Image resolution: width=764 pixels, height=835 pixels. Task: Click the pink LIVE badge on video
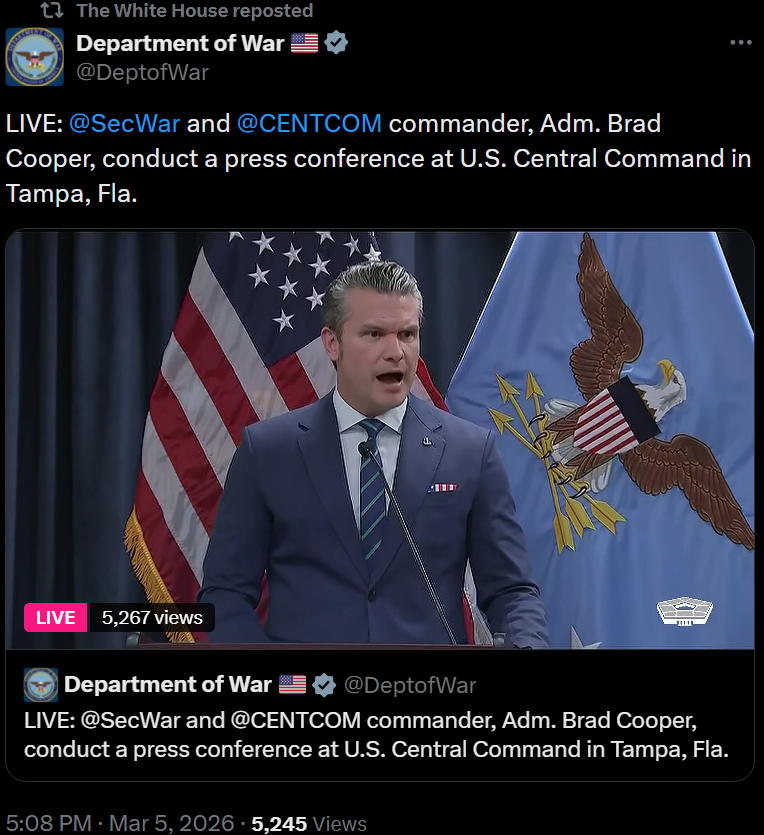tap(55, 617)
